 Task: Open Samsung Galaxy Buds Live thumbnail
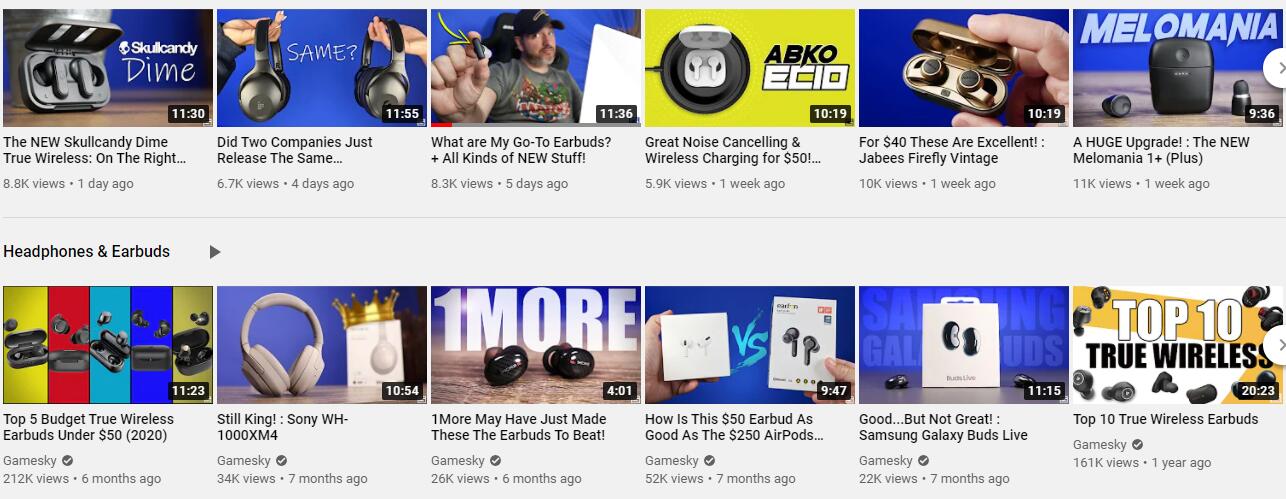964,345
